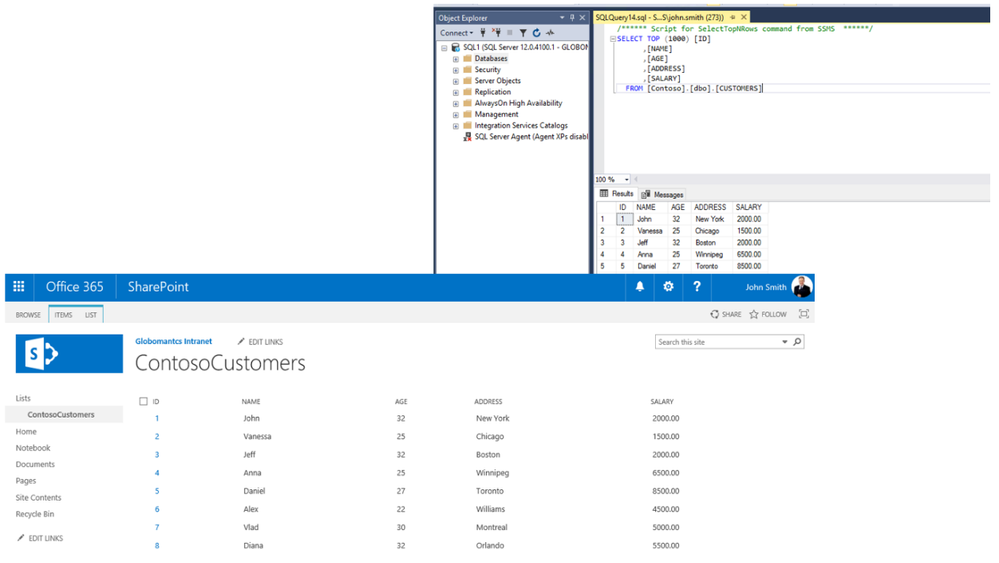
Task: Click the Databases folder icon
Action: 467,58
